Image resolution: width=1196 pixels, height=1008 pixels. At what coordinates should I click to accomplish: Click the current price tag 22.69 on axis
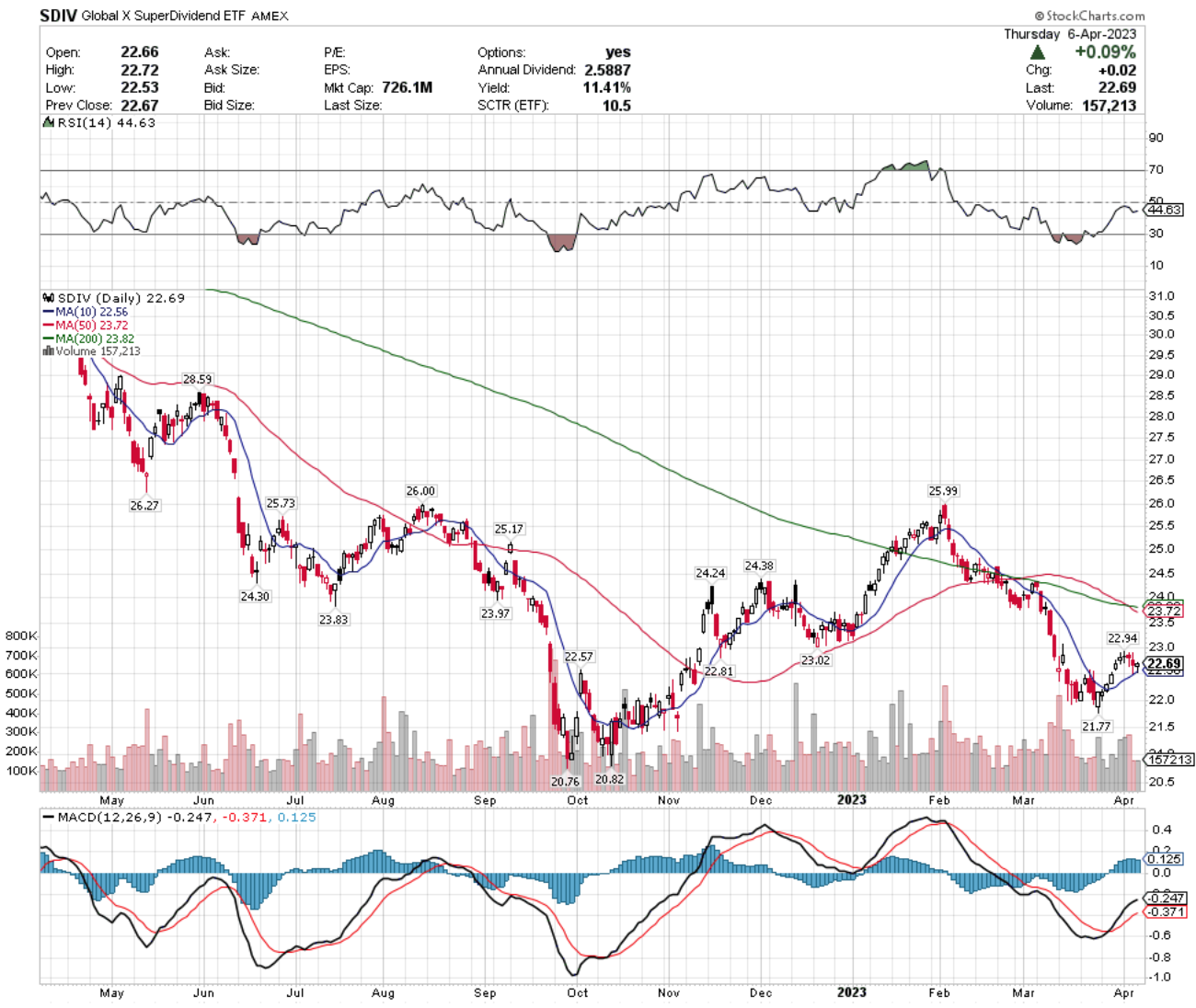coord(1164,663)
